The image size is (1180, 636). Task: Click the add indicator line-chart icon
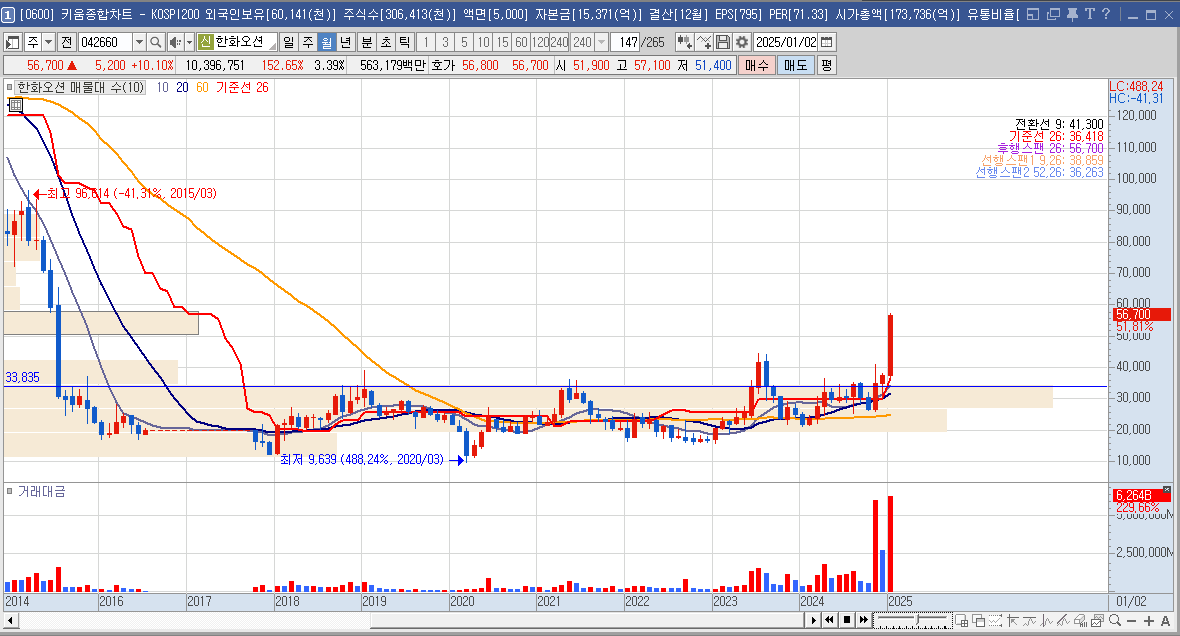point(704,42)
